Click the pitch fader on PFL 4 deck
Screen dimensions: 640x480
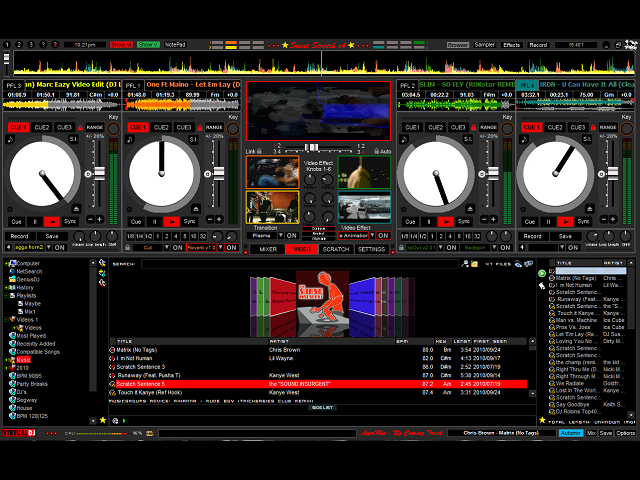point(612,173)
